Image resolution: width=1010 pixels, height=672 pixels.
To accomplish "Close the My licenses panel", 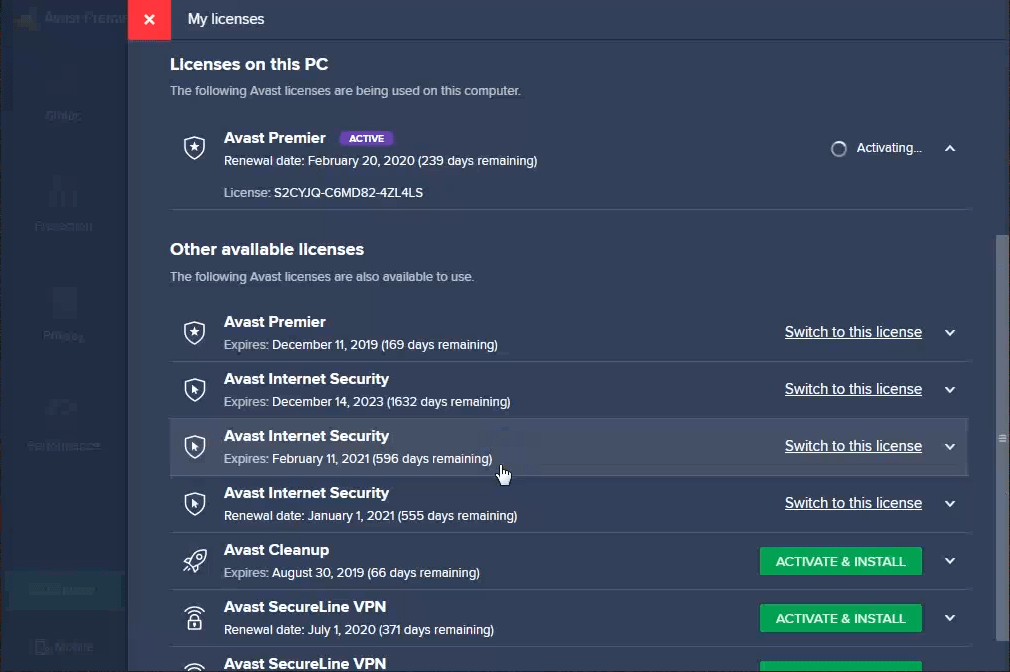I will (x=149, y=20).
